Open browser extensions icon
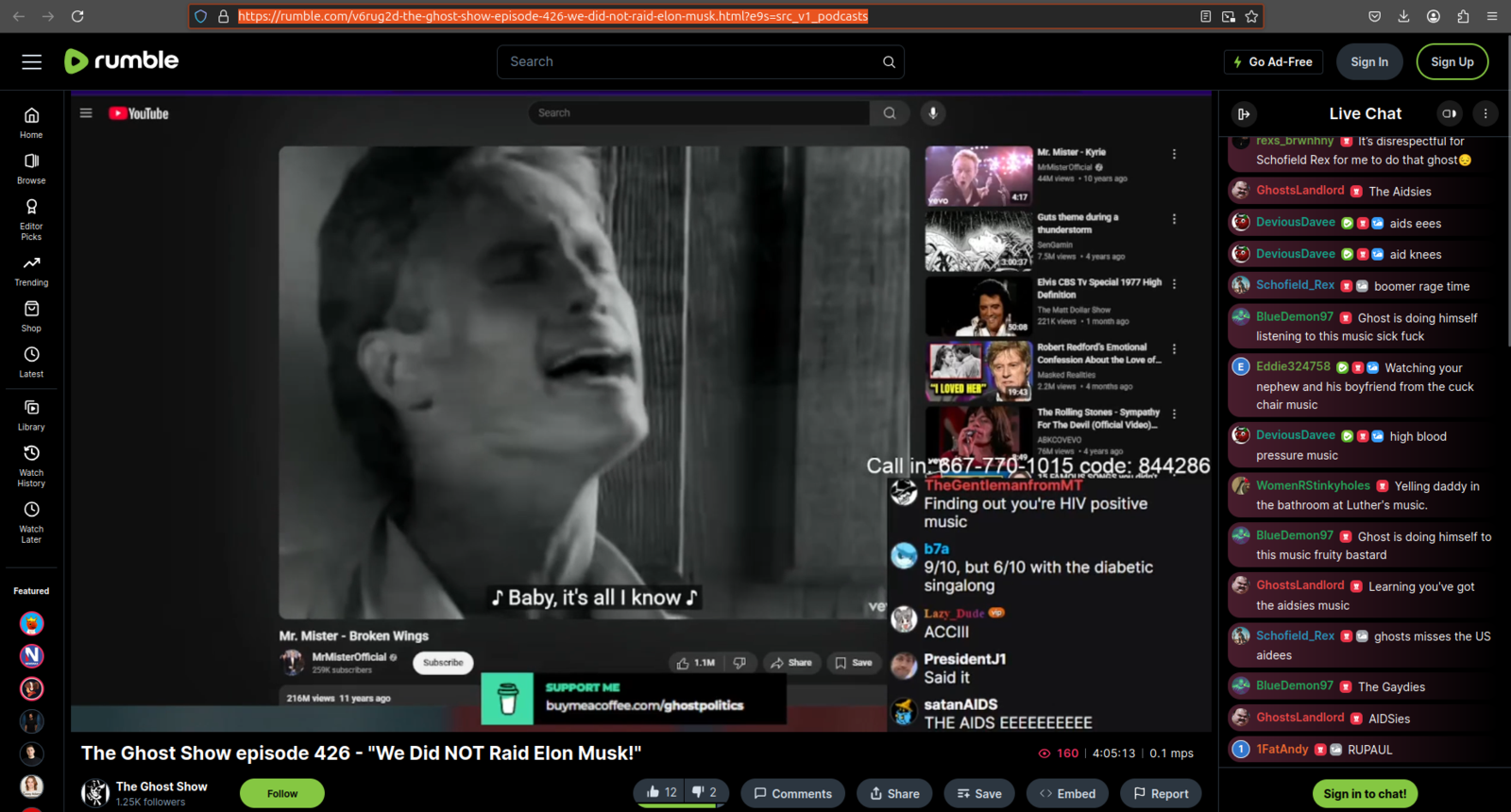This screenshot has width=1511, height=812. (1463, 16)
